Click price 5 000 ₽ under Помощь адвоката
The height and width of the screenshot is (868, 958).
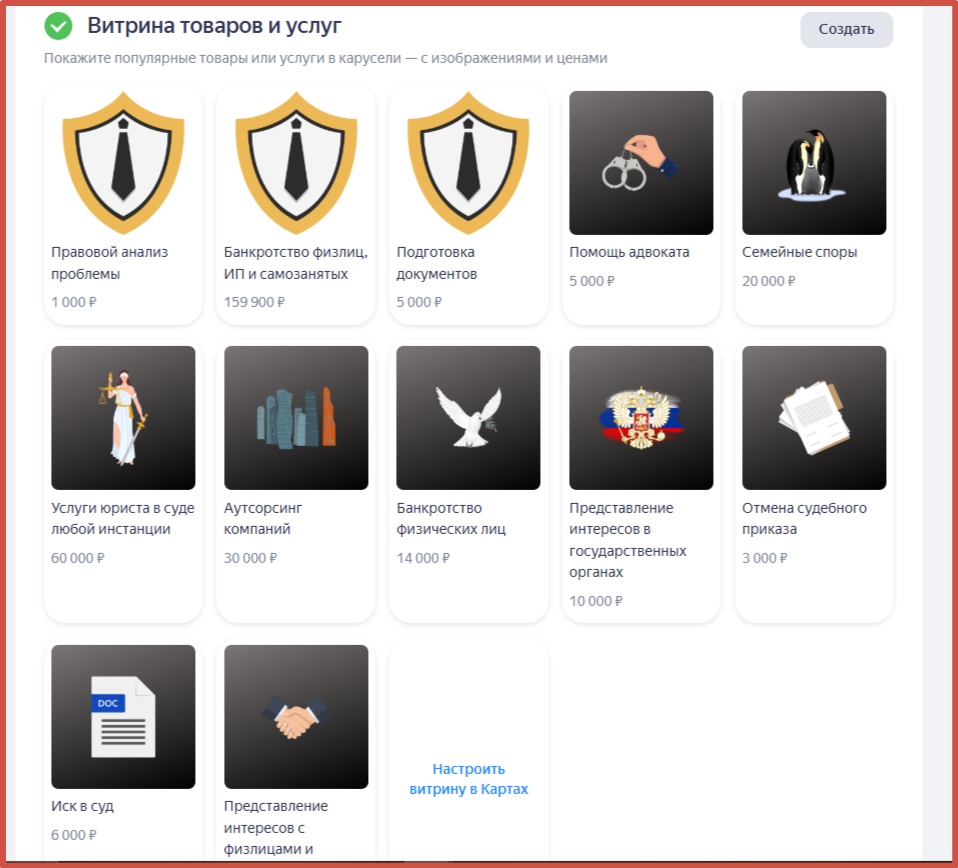592,281
